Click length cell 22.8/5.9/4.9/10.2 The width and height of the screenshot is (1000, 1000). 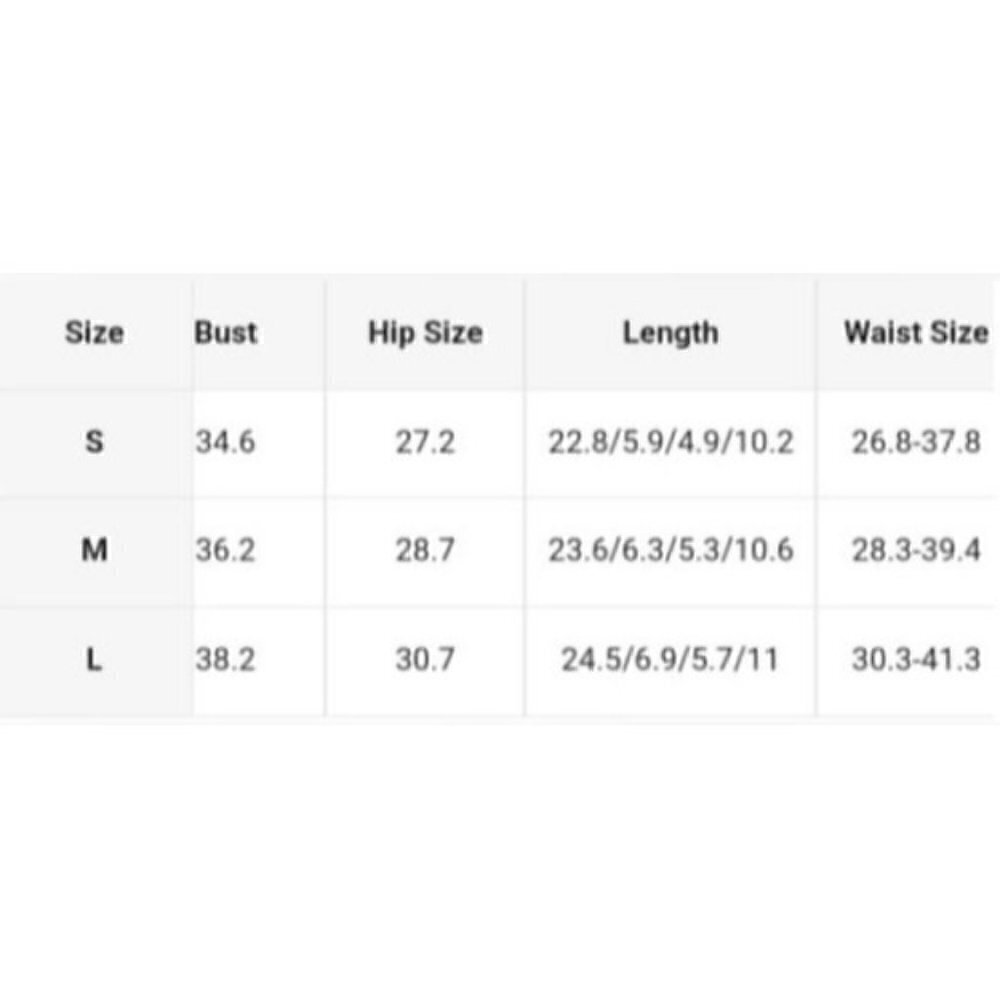point(670,442)
